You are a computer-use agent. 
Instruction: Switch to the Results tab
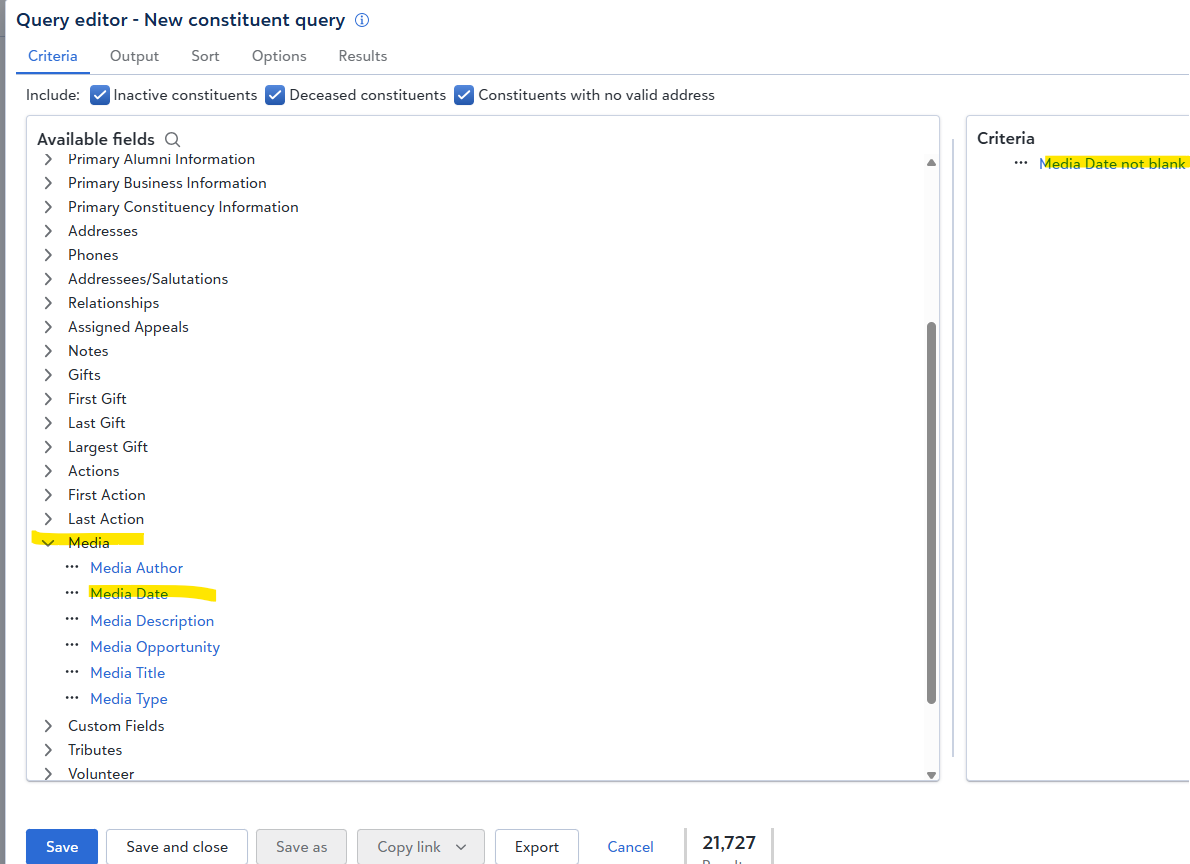click(x=363, y=56)
